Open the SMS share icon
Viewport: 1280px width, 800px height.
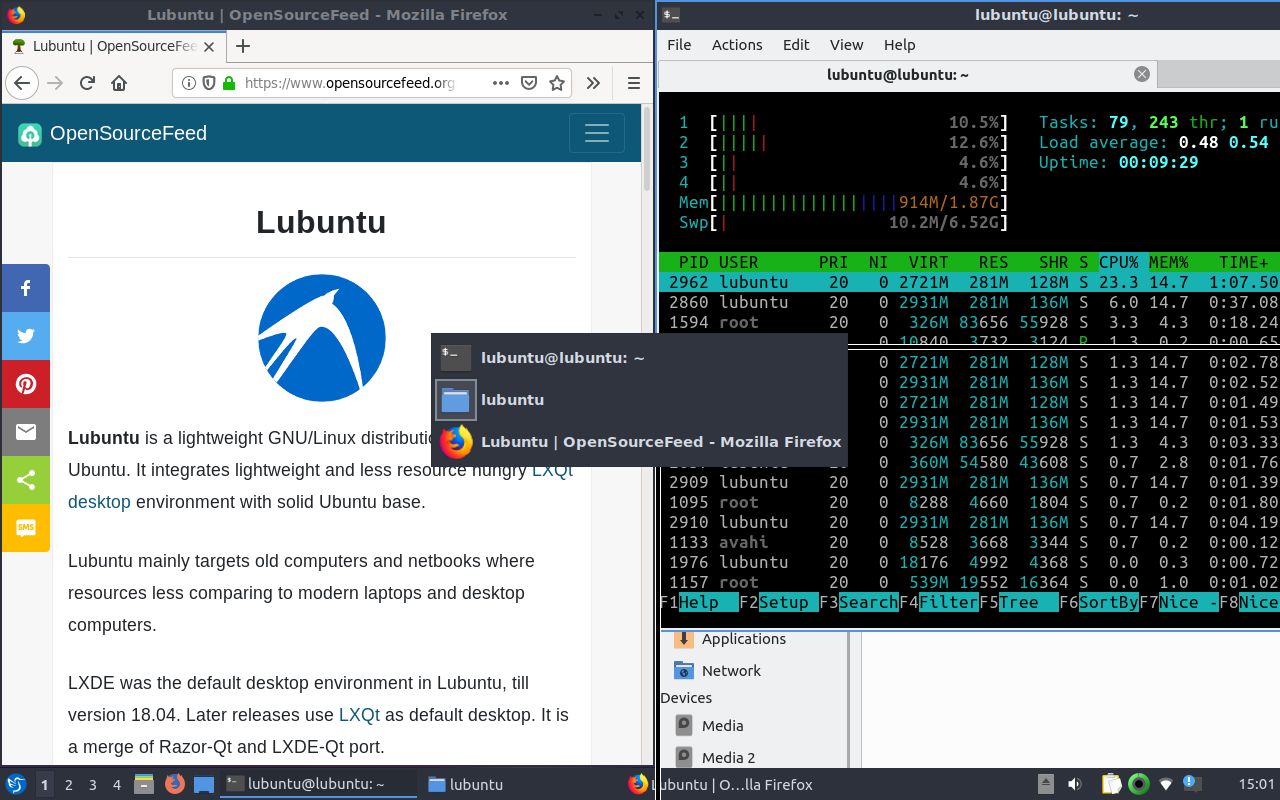pos(25,528)
